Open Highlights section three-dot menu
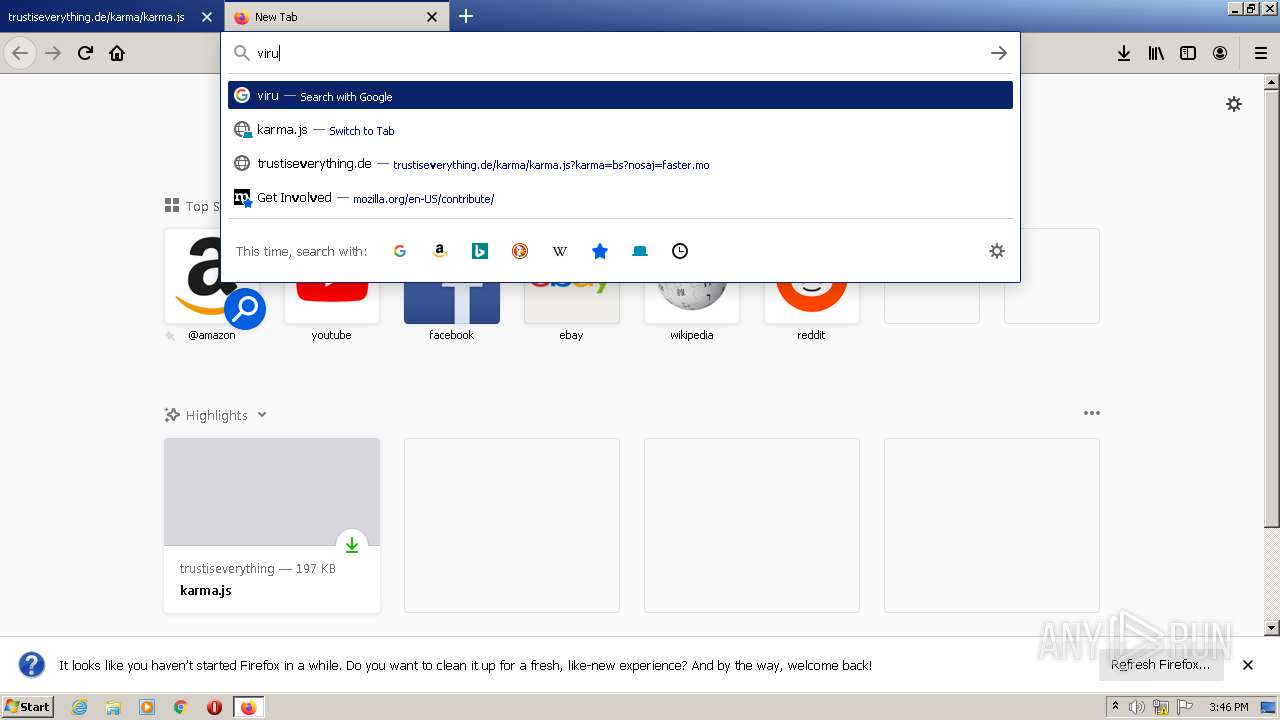The height and width of the screenshot is (720, 1280). [x=1091, y=413]
